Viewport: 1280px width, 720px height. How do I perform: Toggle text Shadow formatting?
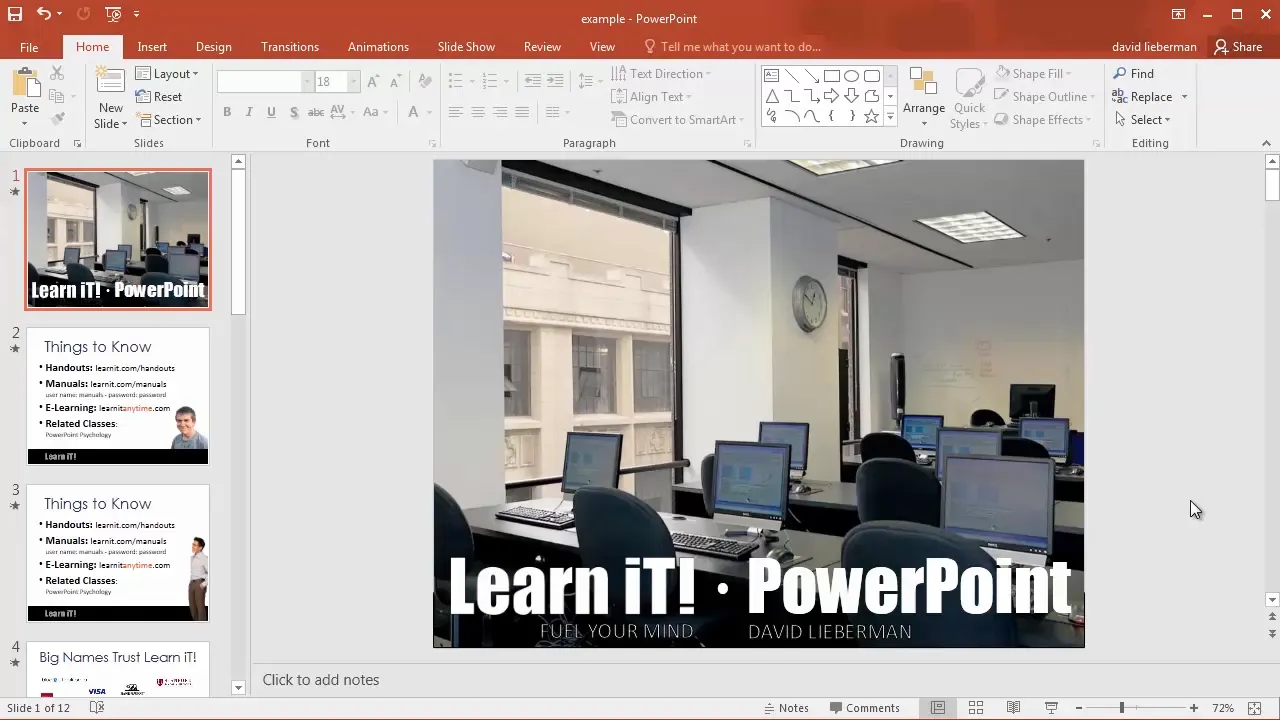tap(293, 112)
